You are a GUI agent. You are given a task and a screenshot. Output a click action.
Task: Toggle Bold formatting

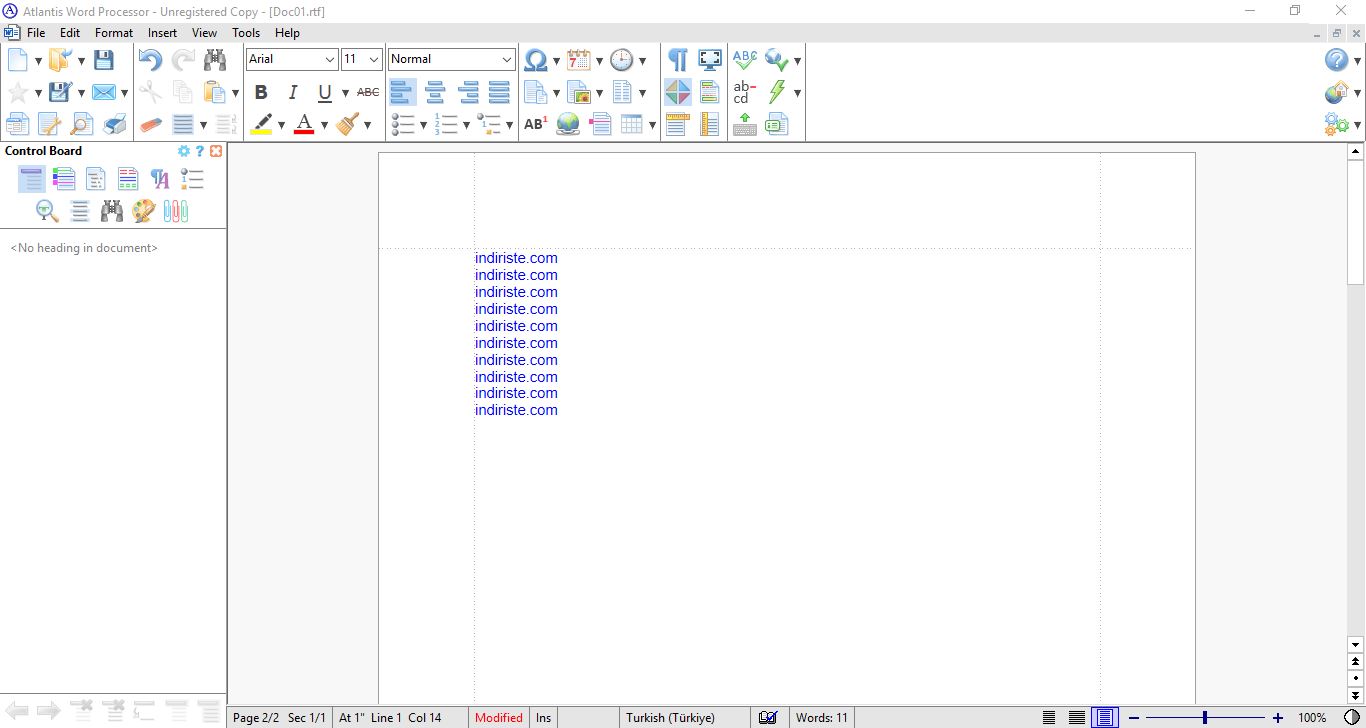coord(261,92)
